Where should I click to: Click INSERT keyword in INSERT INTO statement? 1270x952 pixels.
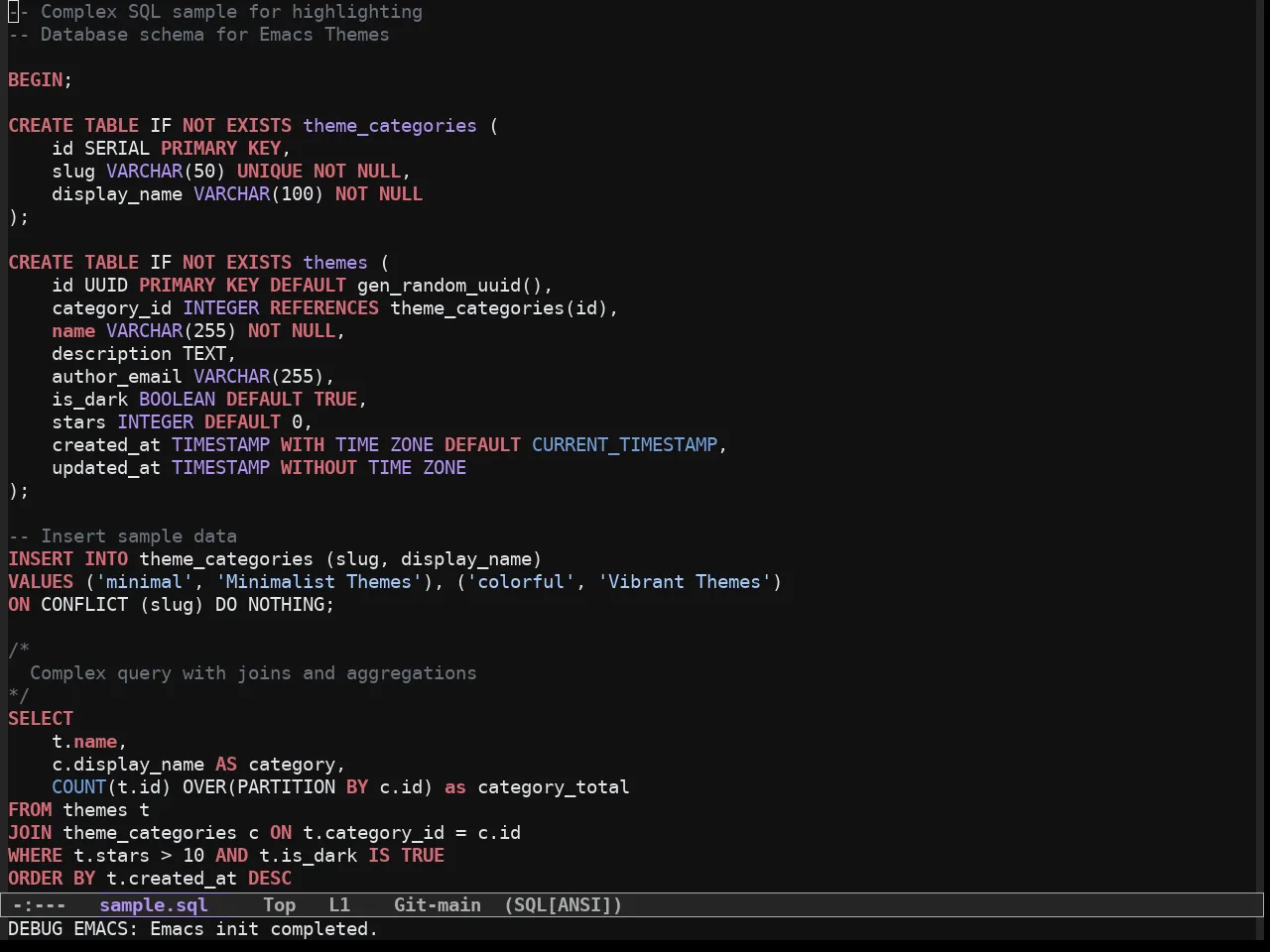point(41,559)
